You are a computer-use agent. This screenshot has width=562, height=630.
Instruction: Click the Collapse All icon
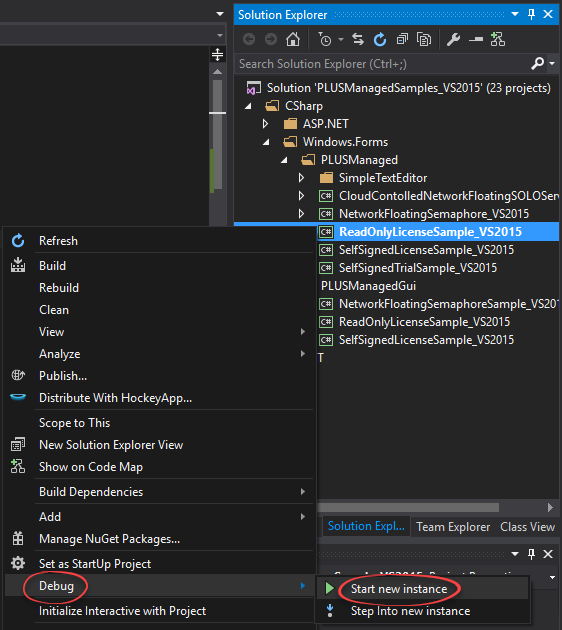coord(402,39)
